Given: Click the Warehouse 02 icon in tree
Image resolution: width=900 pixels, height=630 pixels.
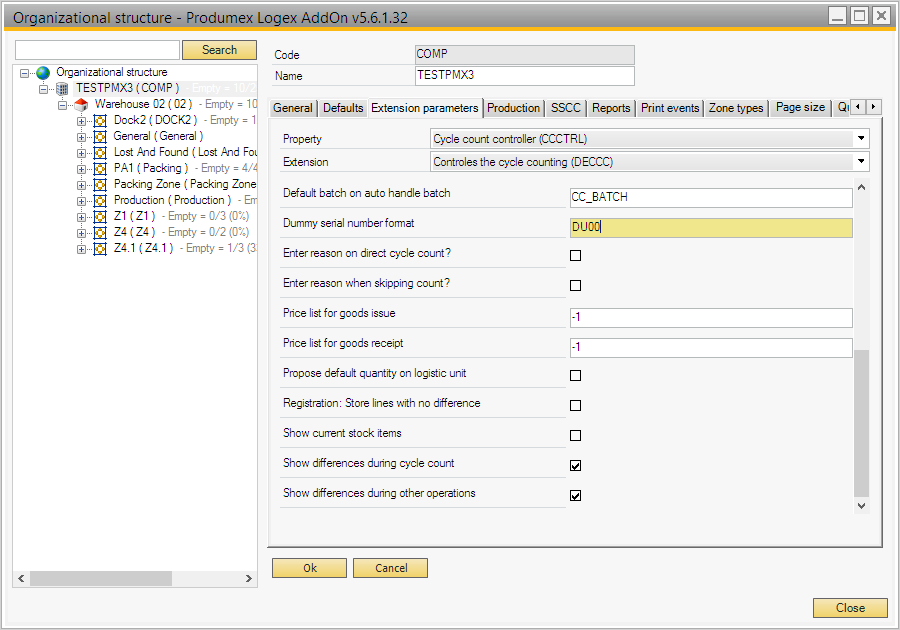Looking at the screenshot, I should pos(81,105).
